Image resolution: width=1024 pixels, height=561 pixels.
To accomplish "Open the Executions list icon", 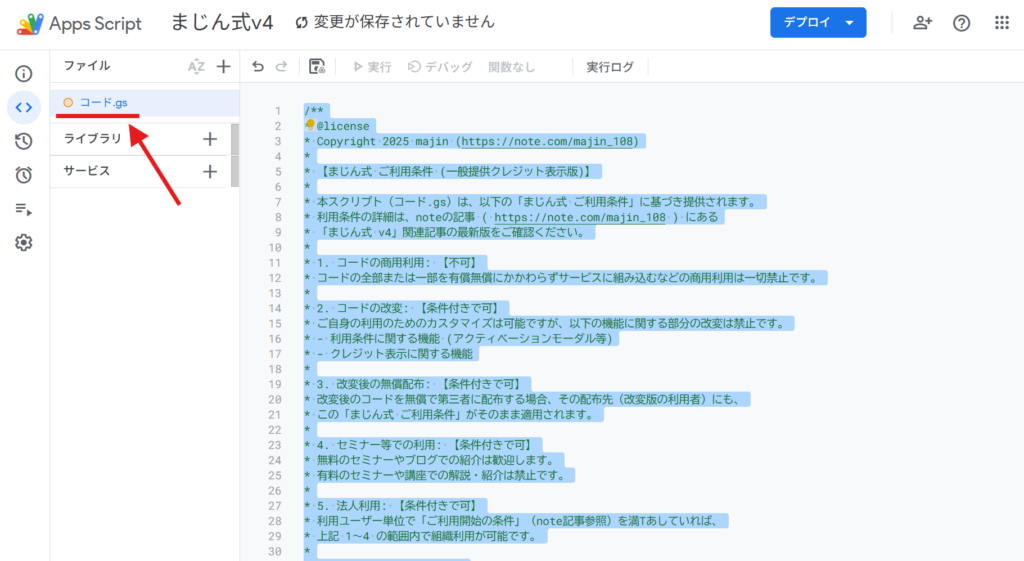I will tap(24, 209).
